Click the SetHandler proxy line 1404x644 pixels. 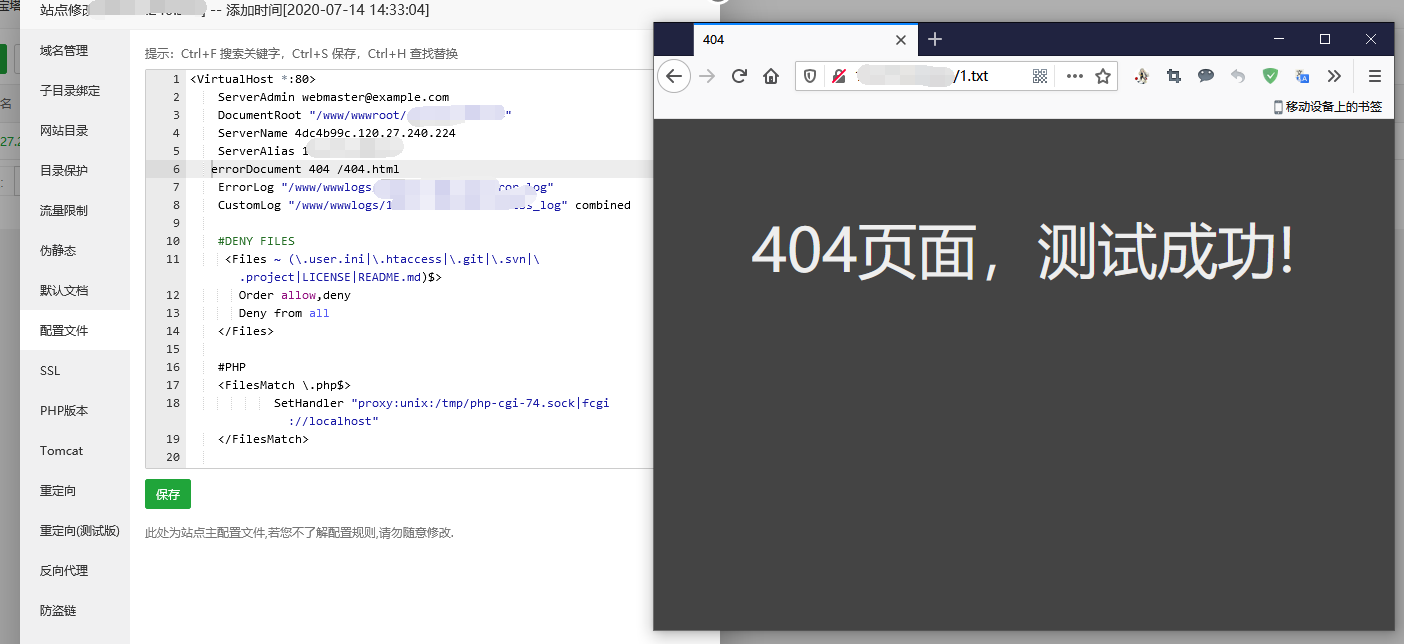[441, 403]
